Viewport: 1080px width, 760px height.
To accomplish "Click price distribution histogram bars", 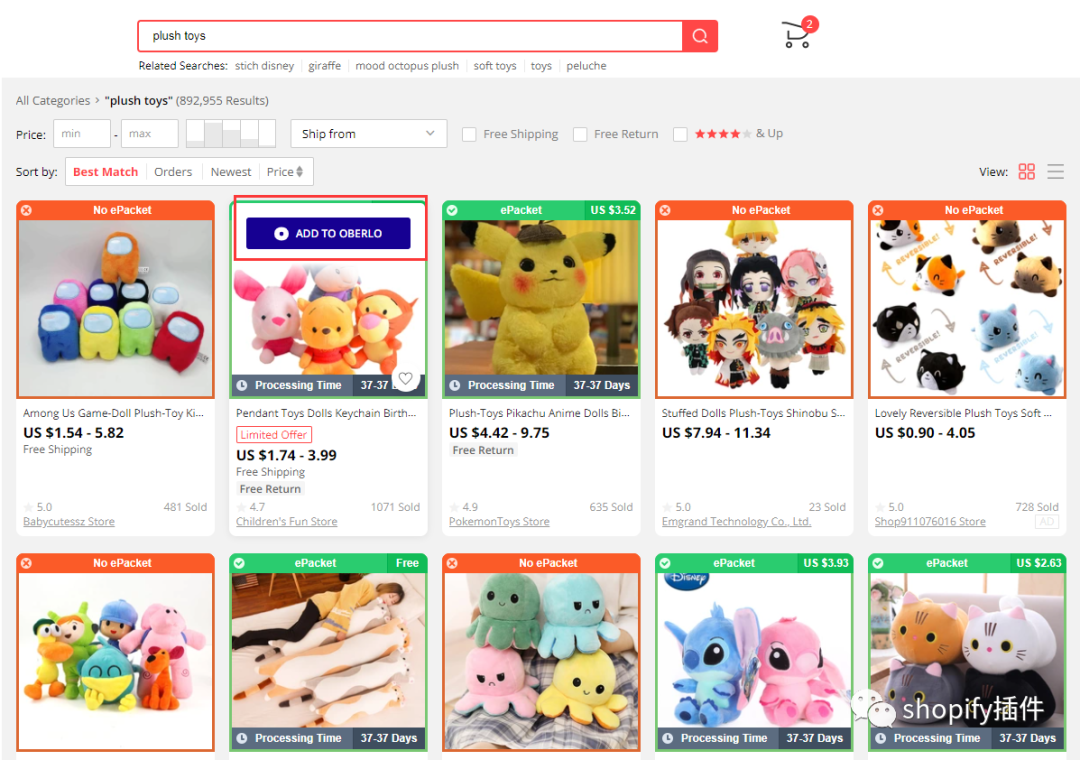I will coord(231,133).
